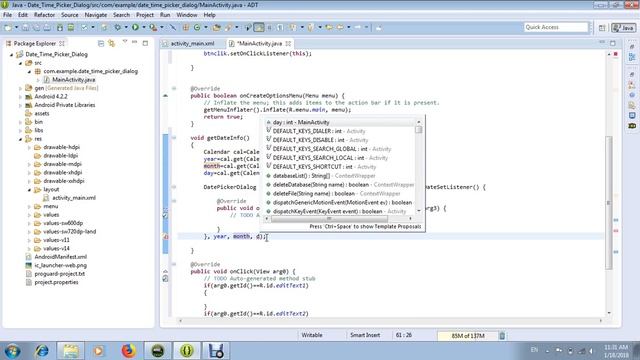Open the Package Explorer view menu

[x=124, y=42]
